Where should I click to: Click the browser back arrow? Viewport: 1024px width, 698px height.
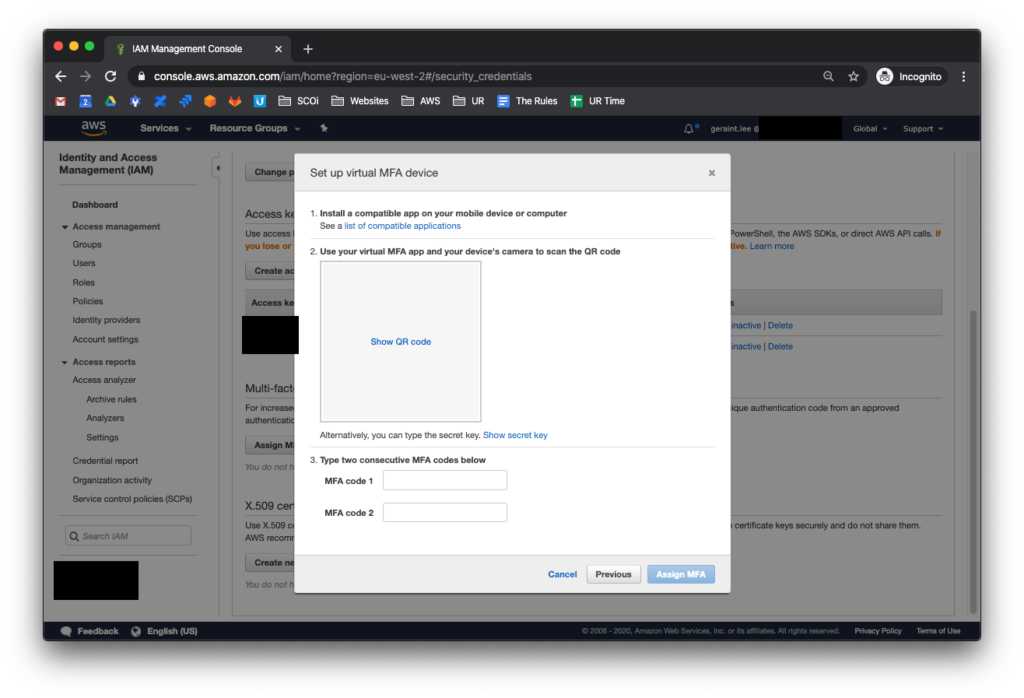point(61,76)
